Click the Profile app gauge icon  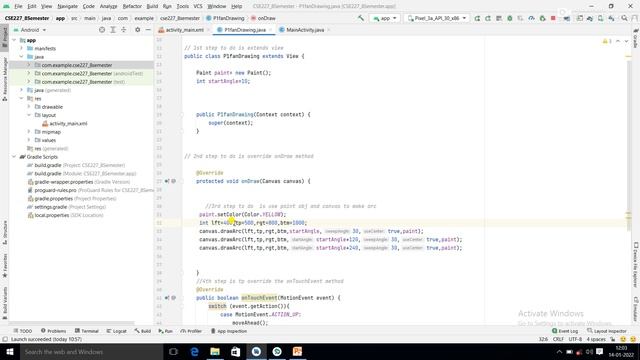point(531,18)
